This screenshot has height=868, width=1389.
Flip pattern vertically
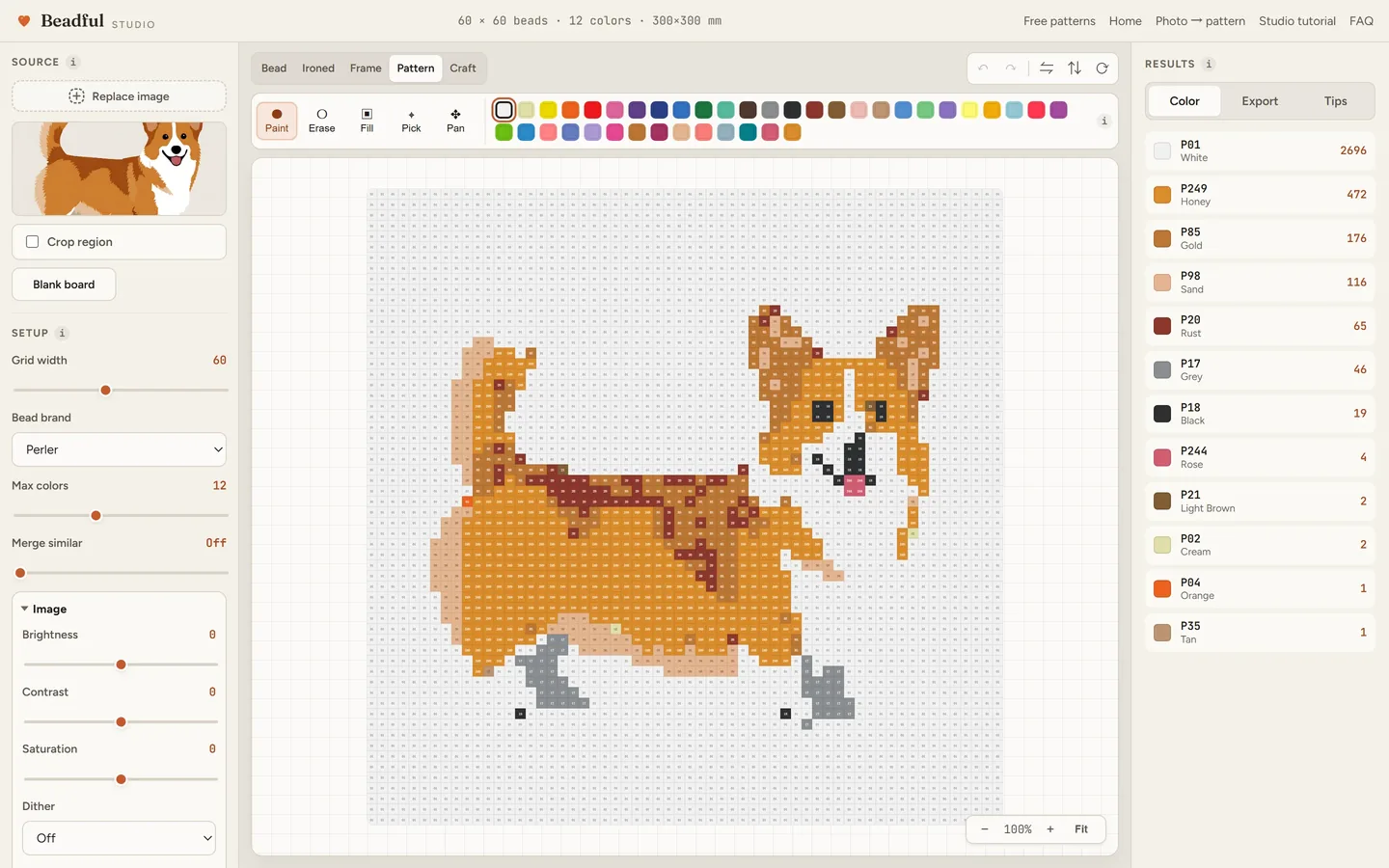[x=1075, y=68]
